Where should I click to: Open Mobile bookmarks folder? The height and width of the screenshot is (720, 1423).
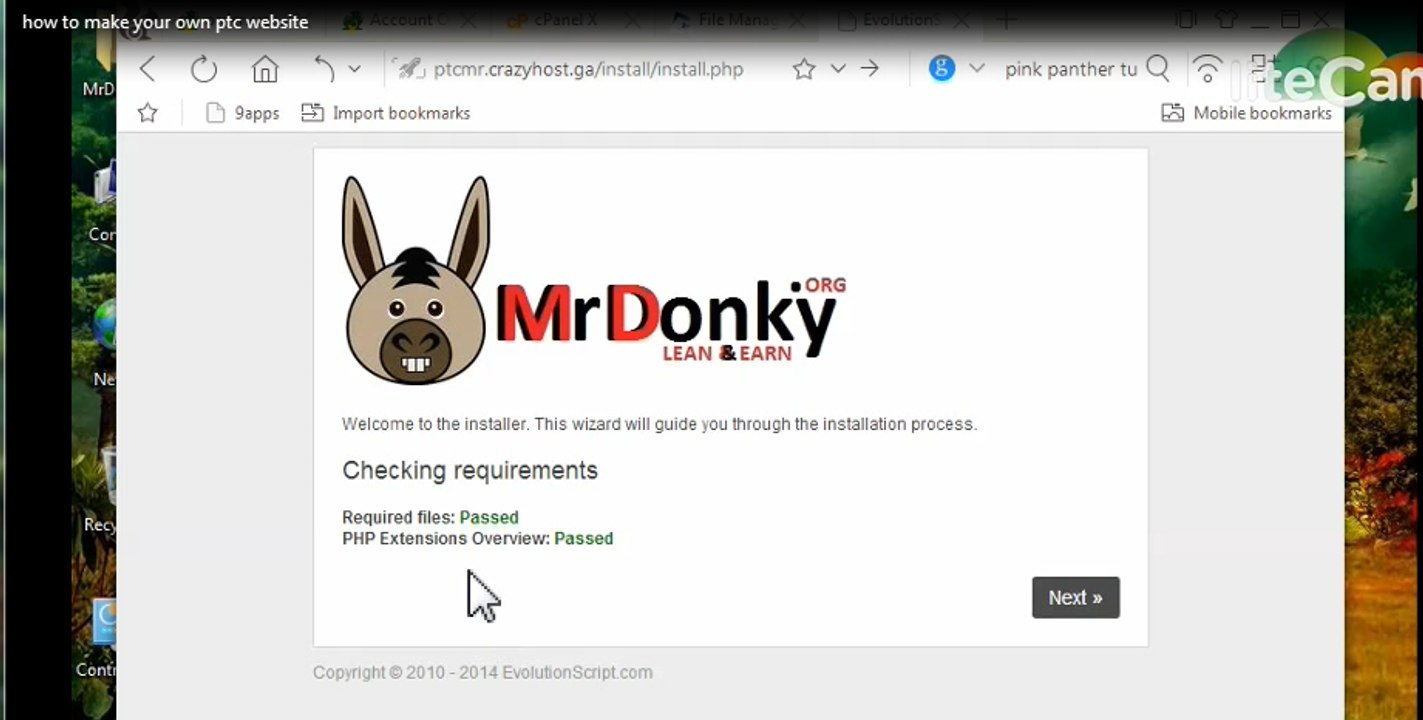pyautogui.click(x=1247, y=113)
